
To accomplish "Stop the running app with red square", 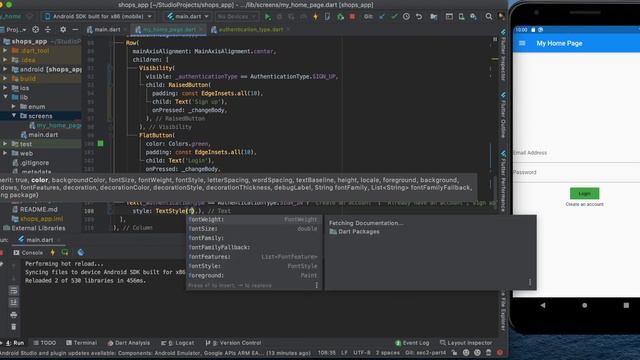I will click(x=352, y=17).
